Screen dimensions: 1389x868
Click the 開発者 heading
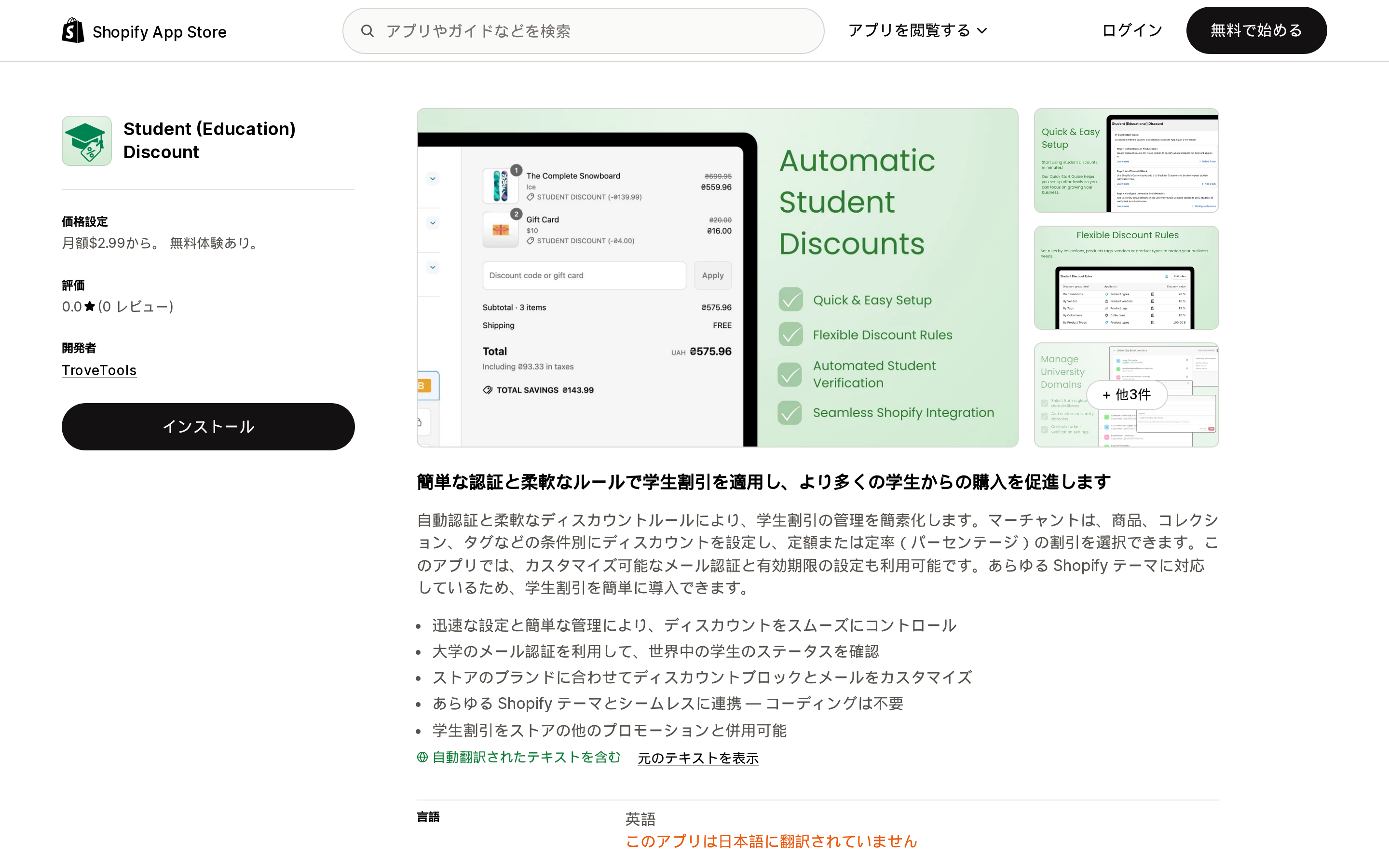[79, 348]
